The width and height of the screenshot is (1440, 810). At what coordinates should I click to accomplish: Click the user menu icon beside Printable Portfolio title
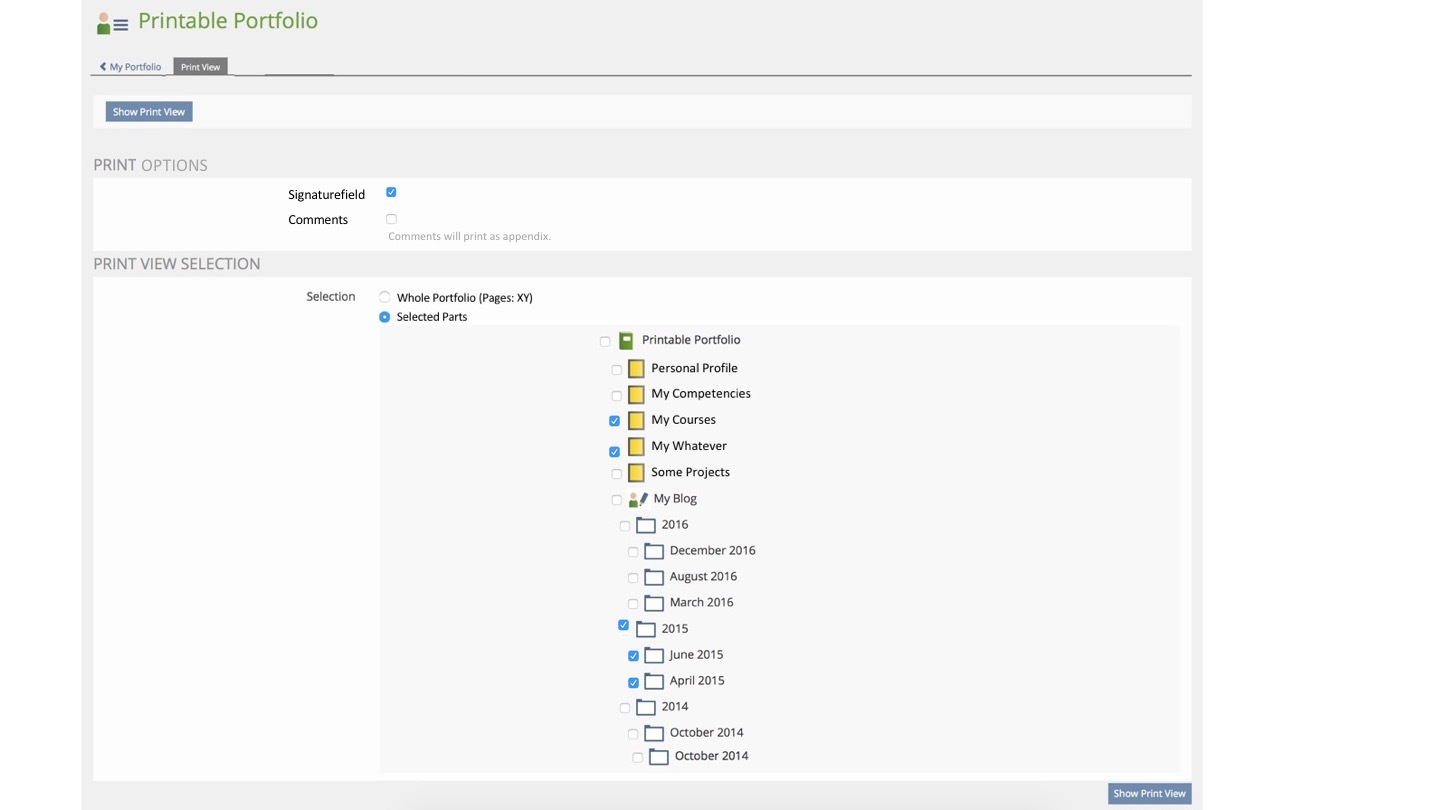[112, 23]
